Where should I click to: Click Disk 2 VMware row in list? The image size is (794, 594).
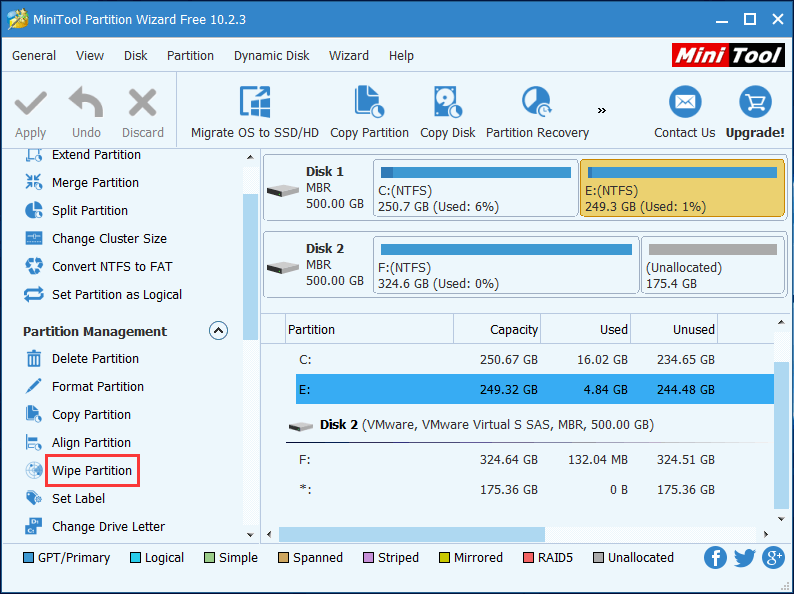[x=471, y=425]
